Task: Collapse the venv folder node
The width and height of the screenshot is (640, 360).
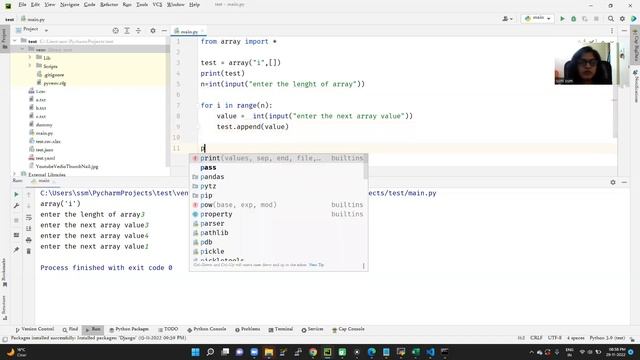Action: [22, 49]
